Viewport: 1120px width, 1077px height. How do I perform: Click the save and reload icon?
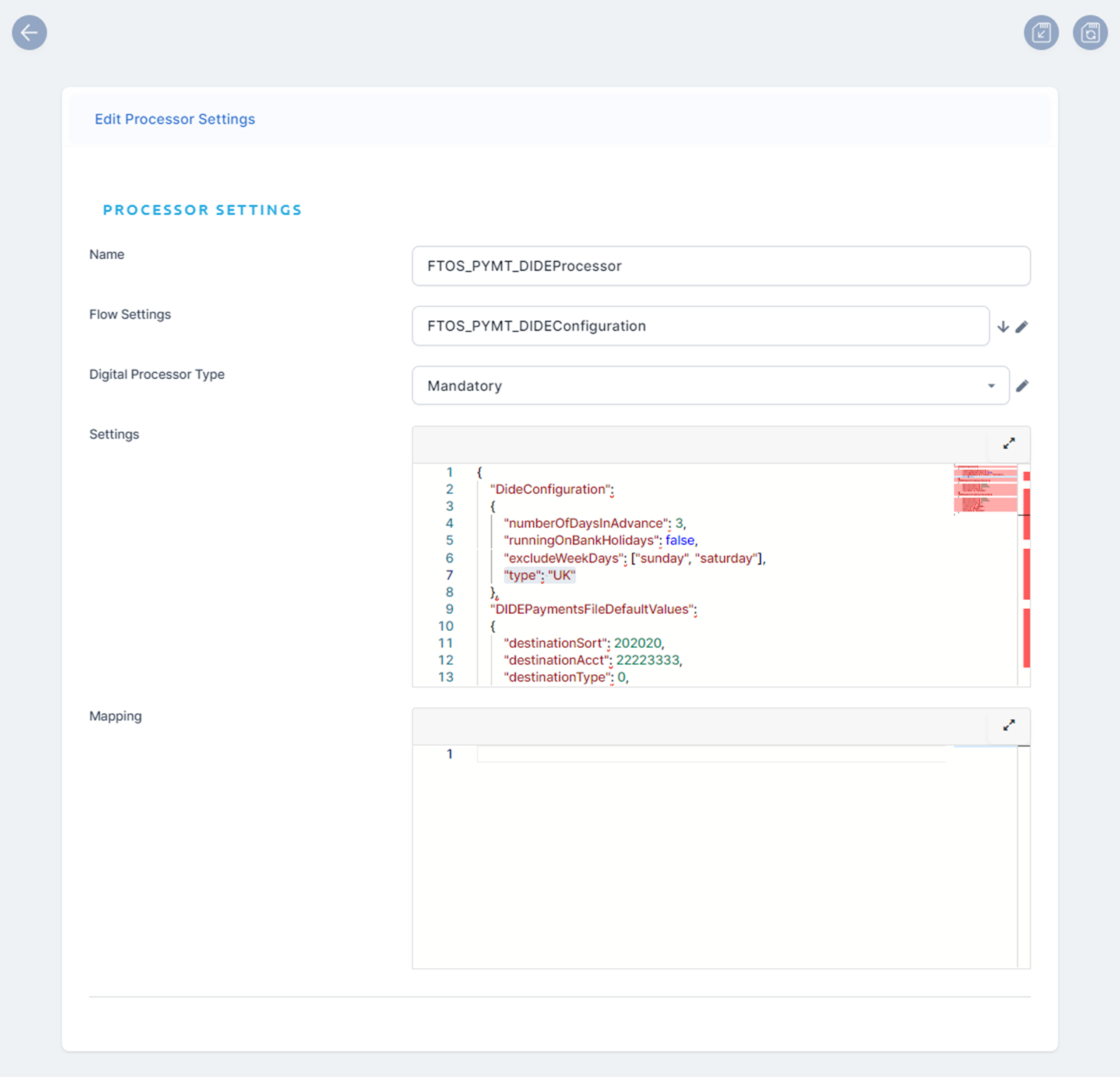(1090, 33)
